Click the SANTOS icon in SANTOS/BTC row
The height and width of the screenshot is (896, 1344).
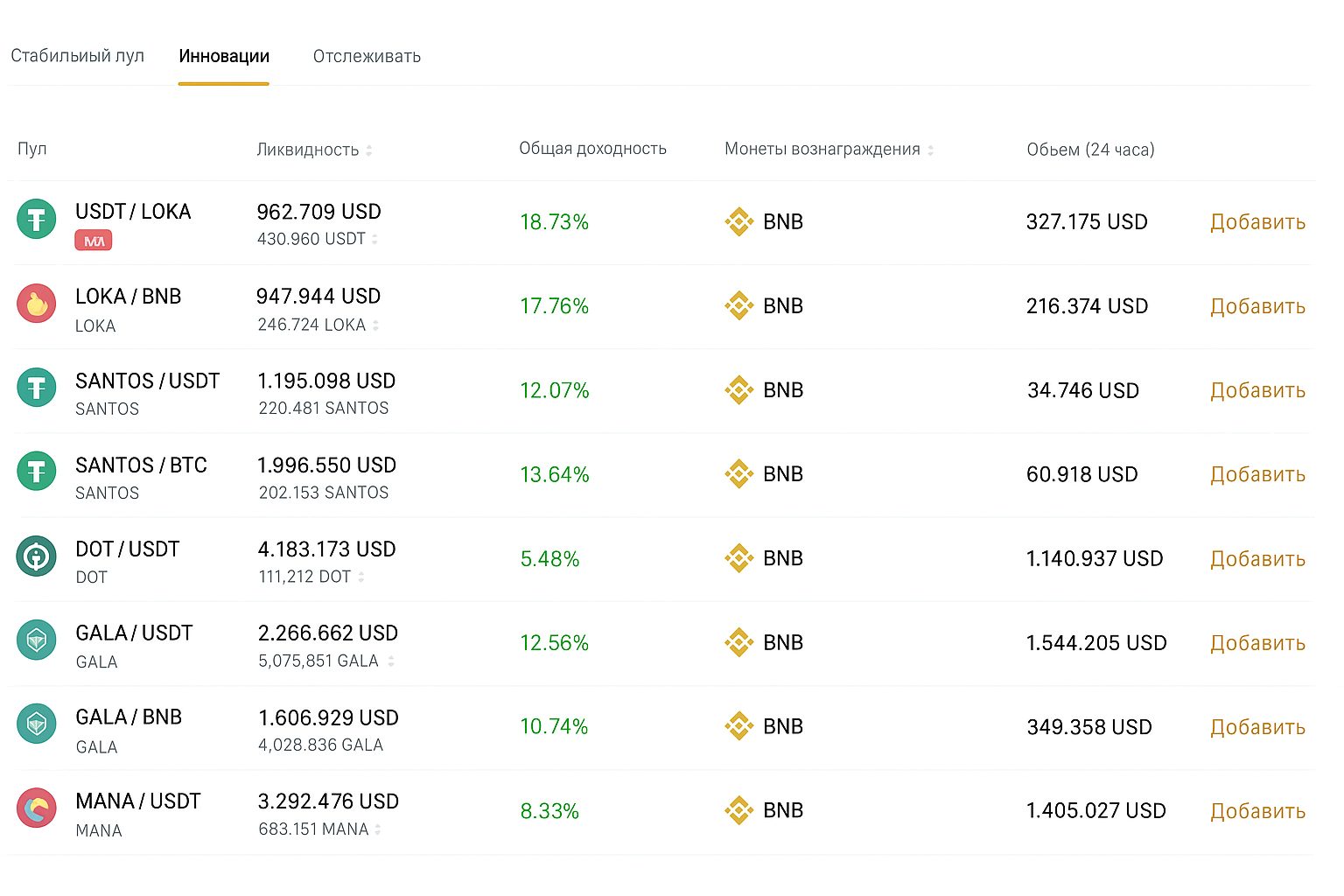[36, 471]
